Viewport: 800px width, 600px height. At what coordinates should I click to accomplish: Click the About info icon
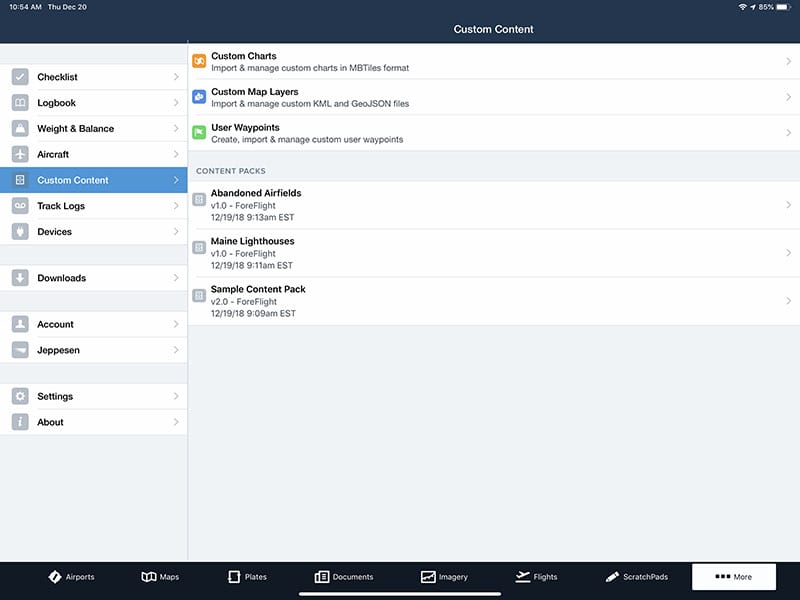(20, 422)
